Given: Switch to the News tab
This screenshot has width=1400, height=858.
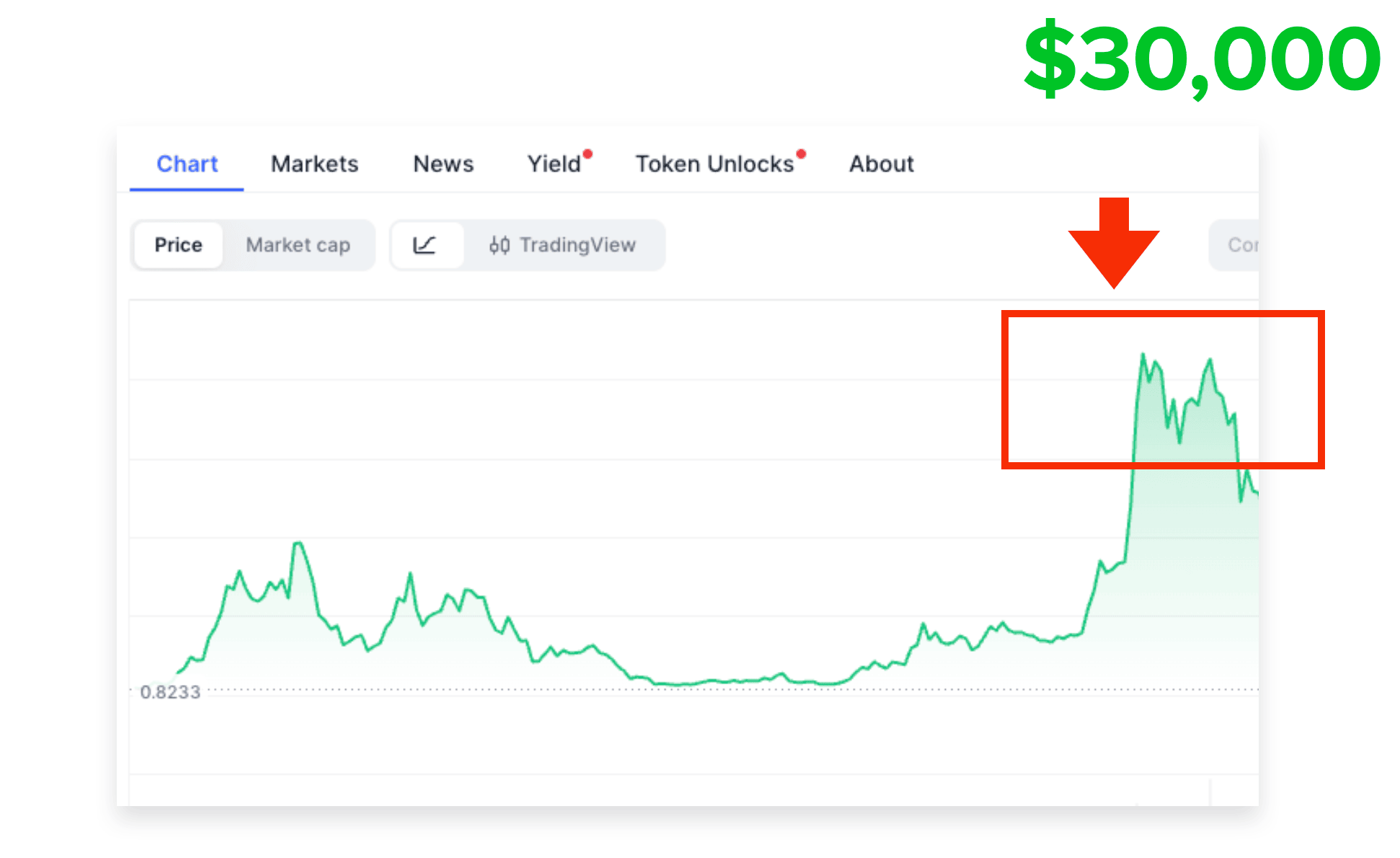Looking at the screenshot, I should 443,164.
